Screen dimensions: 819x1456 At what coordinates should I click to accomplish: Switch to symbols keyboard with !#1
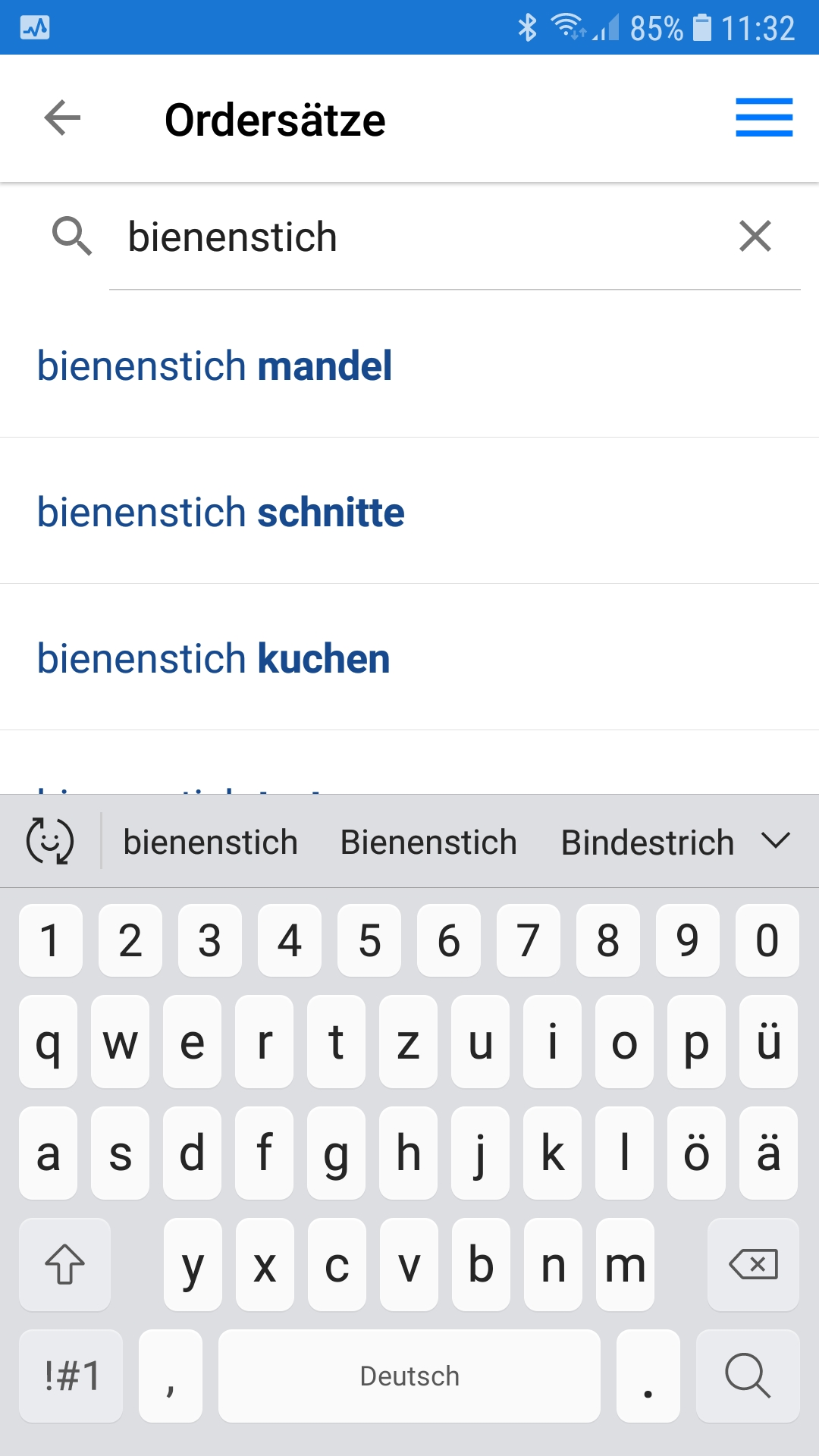(71, 1376)
